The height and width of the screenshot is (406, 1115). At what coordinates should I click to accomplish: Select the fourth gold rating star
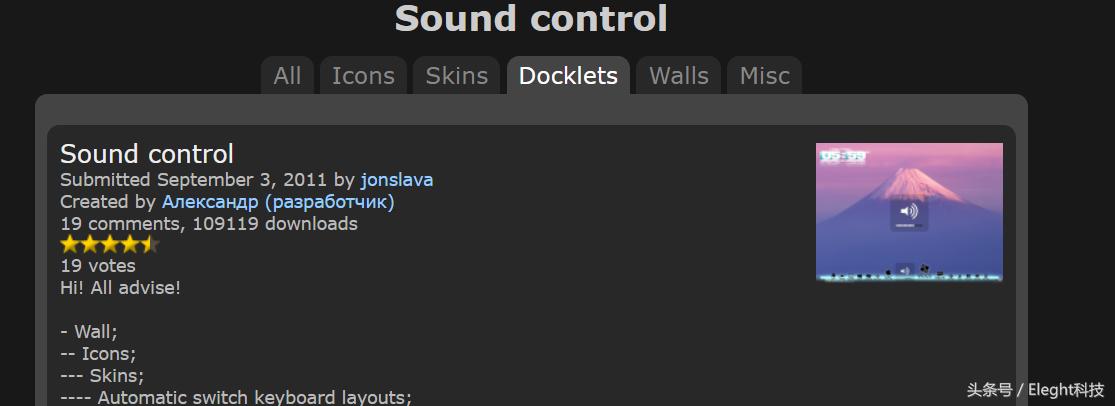[x=130, y=244]
